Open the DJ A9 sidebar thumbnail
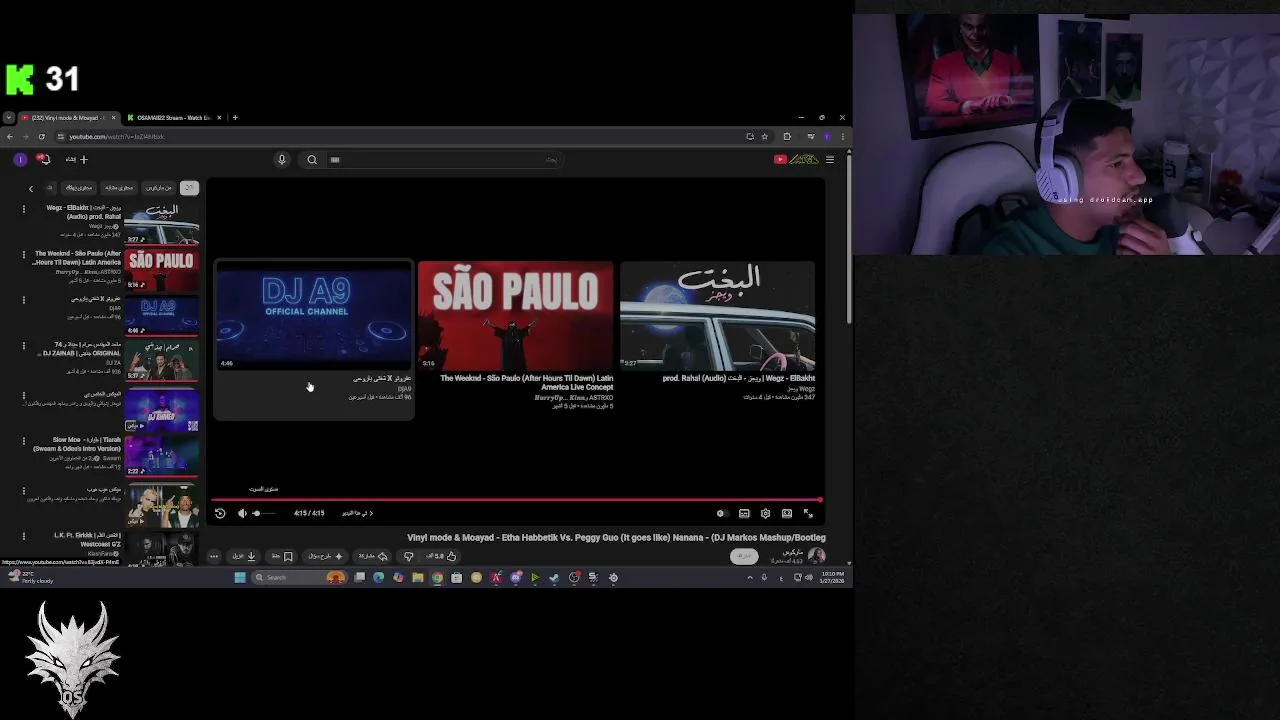Screen dimensions: 1280x720 coord(161,315)
